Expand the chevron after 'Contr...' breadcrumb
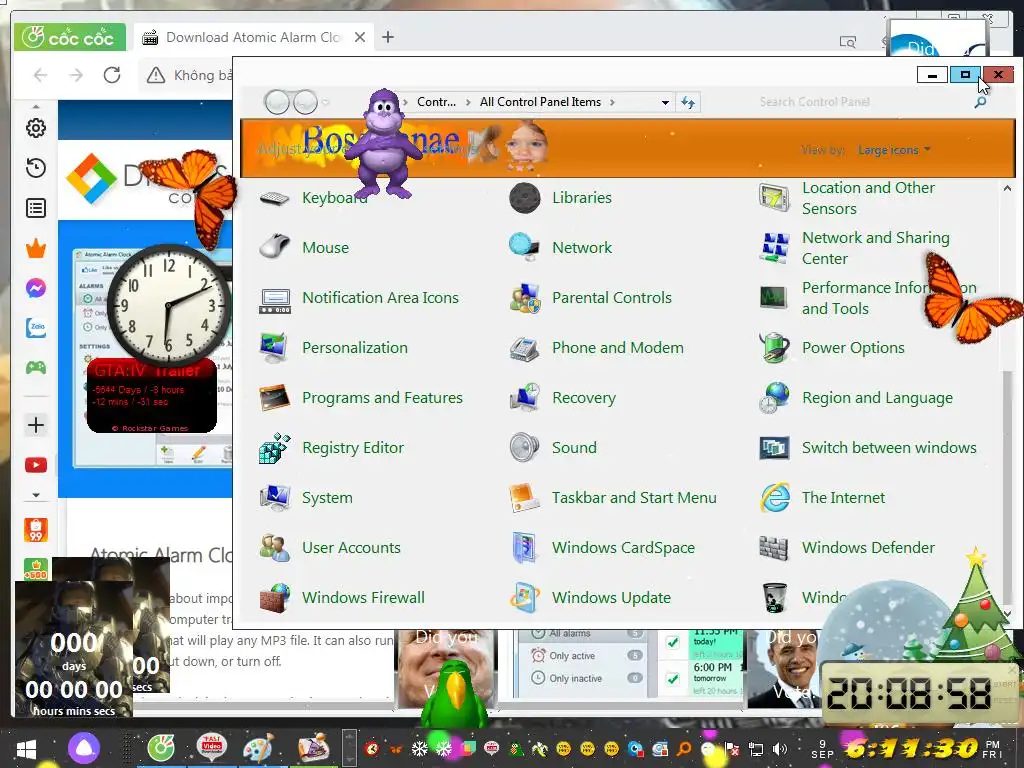1024x768 pixels. (468, 102)
